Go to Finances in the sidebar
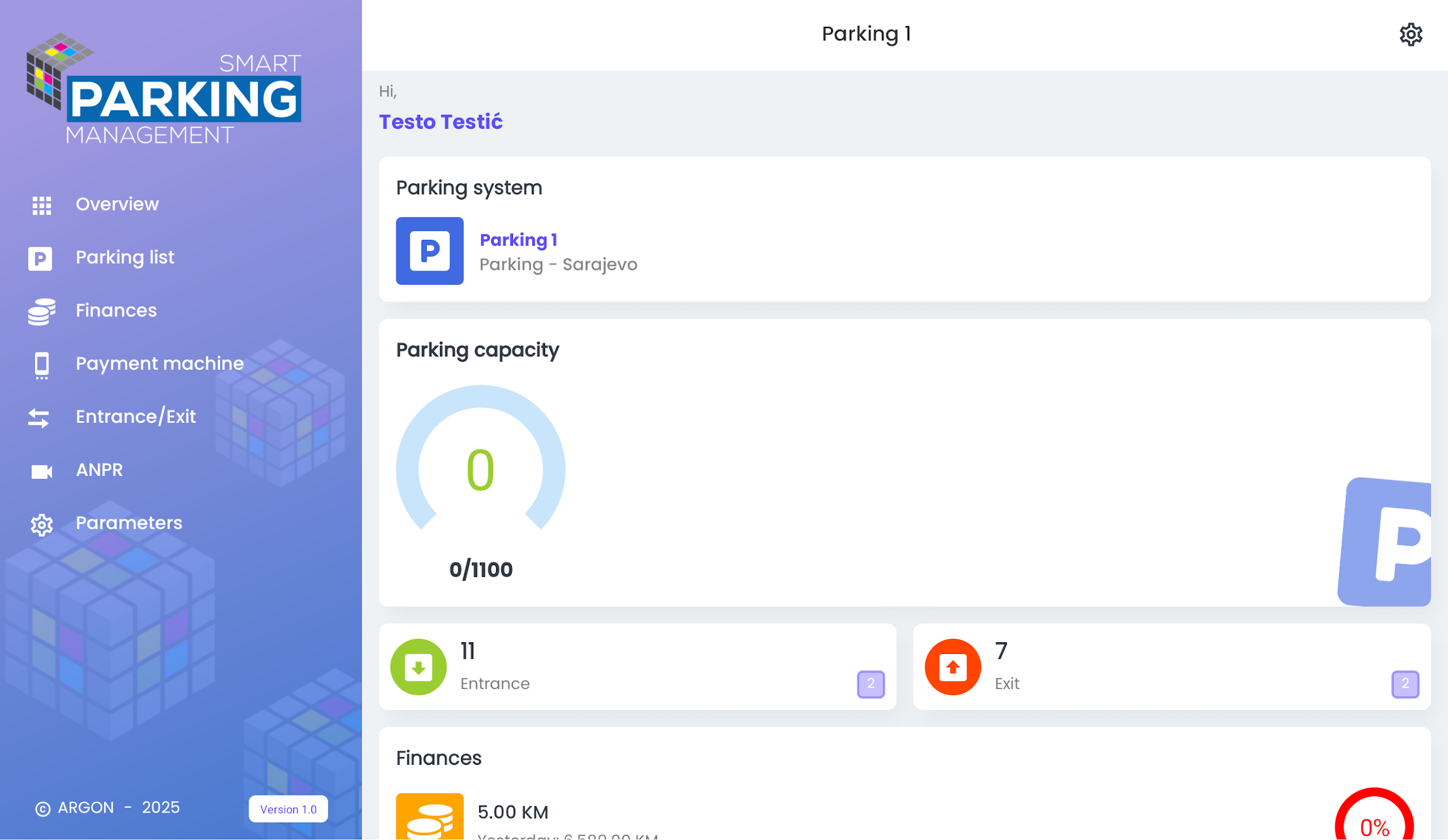 (116, 310)
